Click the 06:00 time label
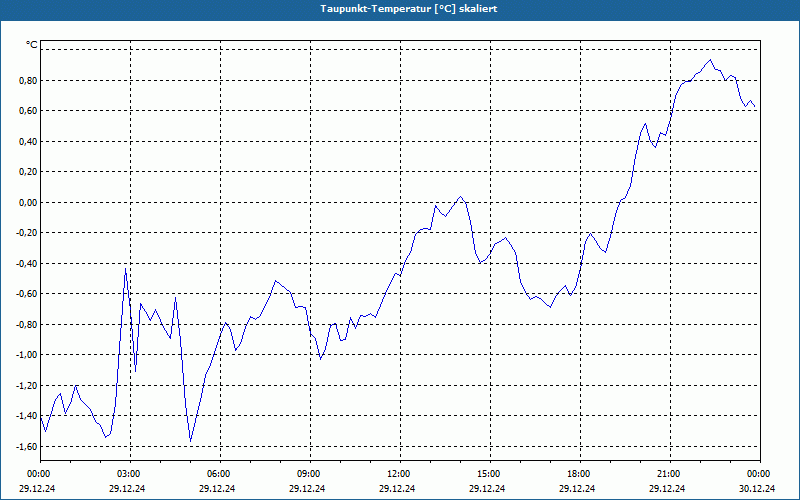This screenshot has width=800, height=500. tap(220, 474)
